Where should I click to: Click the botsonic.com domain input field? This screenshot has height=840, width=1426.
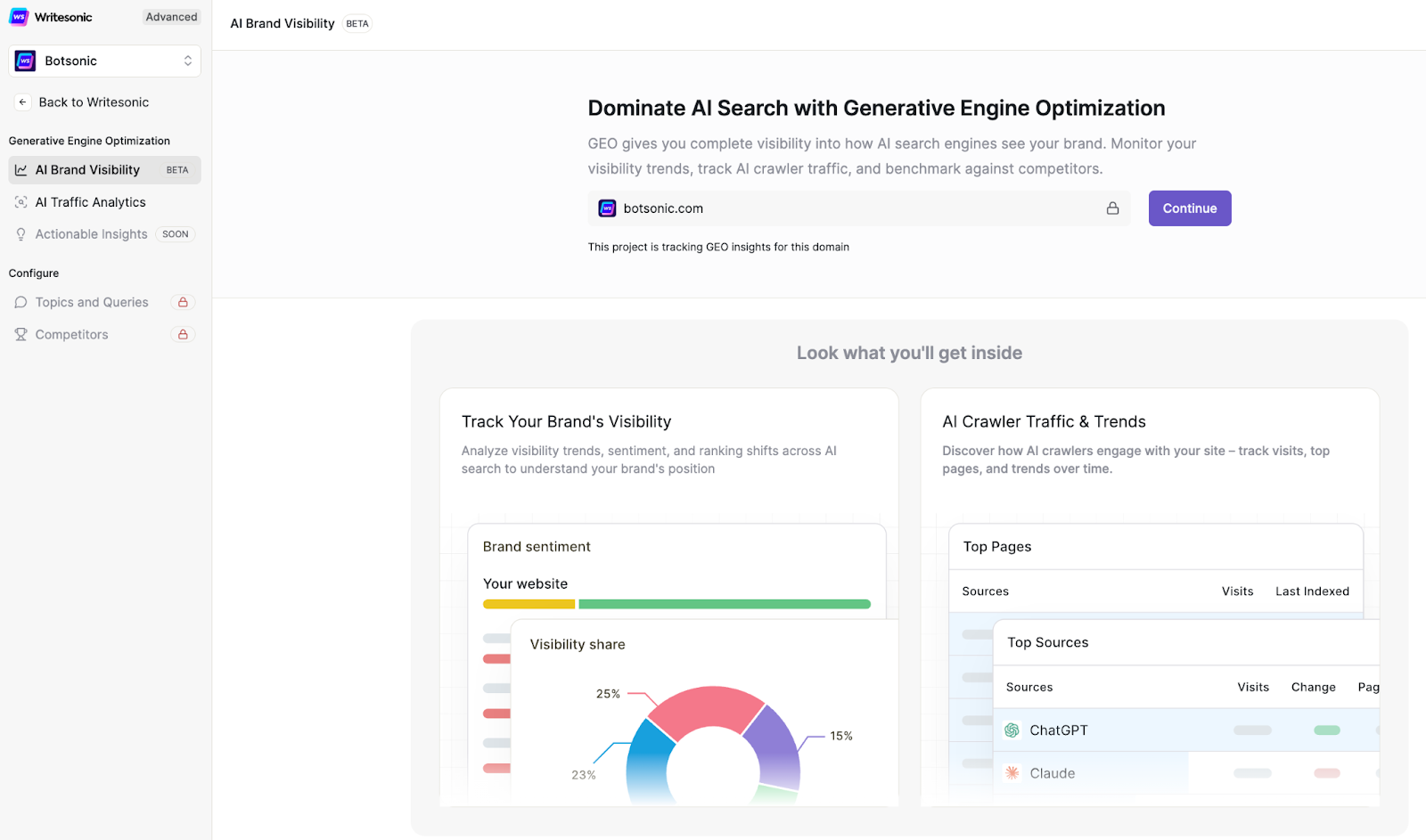[x=859, y=208]
